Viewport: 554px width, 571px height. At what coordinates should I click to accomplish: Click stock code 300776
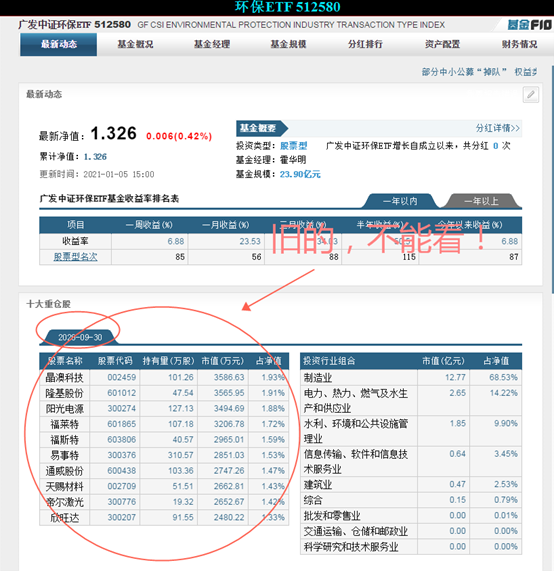tap(122, 502)
